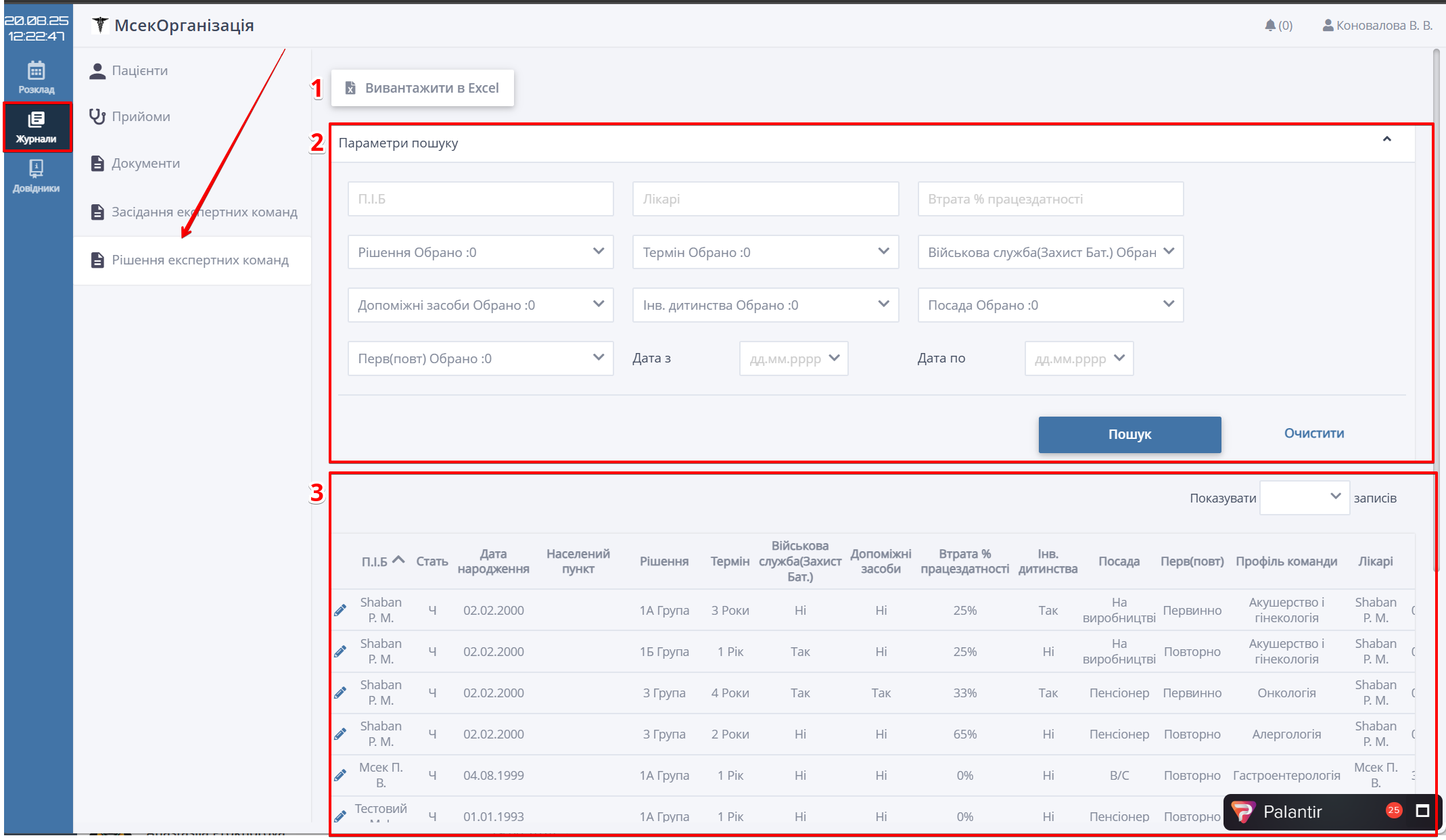Expand the Термін dropdown filter
Image resolution: width=1446 pixels, height=840 pixels.
pos(765,252)
